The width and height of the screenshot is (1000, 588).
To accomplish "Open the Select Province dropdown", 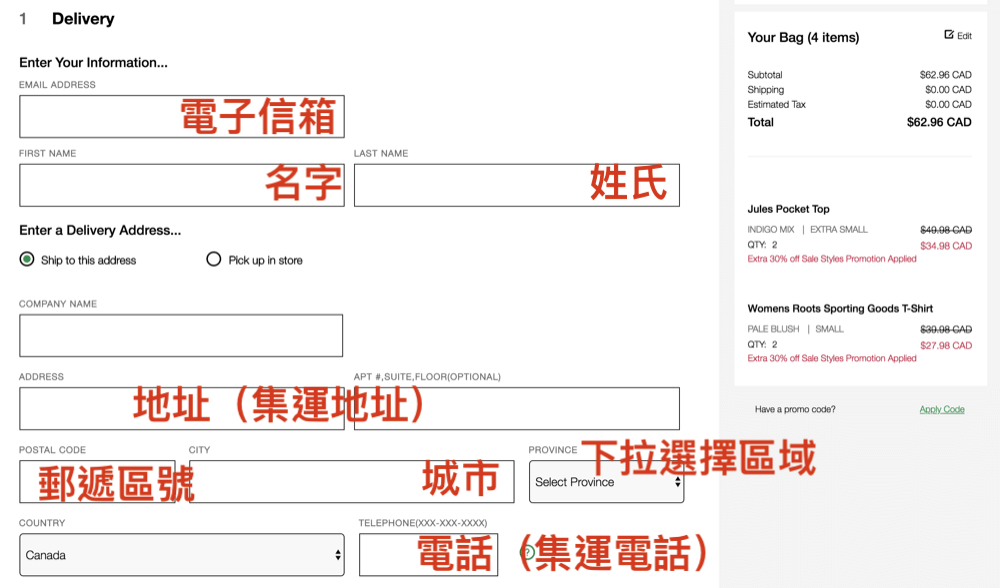I will [606, 482].
